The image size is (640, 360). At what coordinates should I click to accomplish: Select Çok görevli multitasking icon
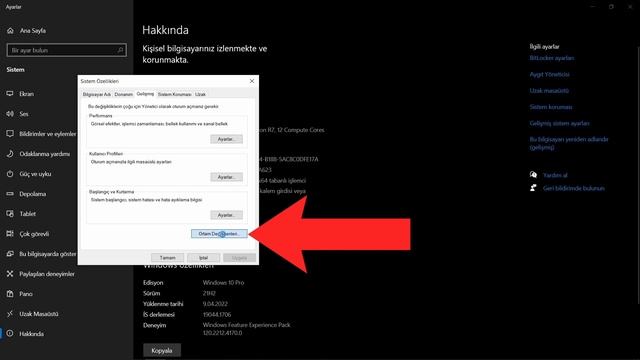(10, 234)
